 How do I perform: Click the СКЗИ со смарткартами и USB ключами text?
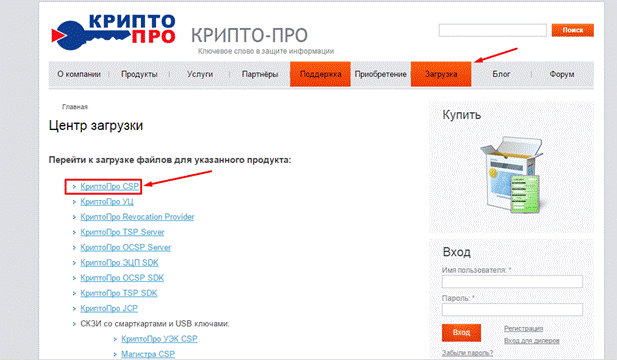[x=155, y=323]
